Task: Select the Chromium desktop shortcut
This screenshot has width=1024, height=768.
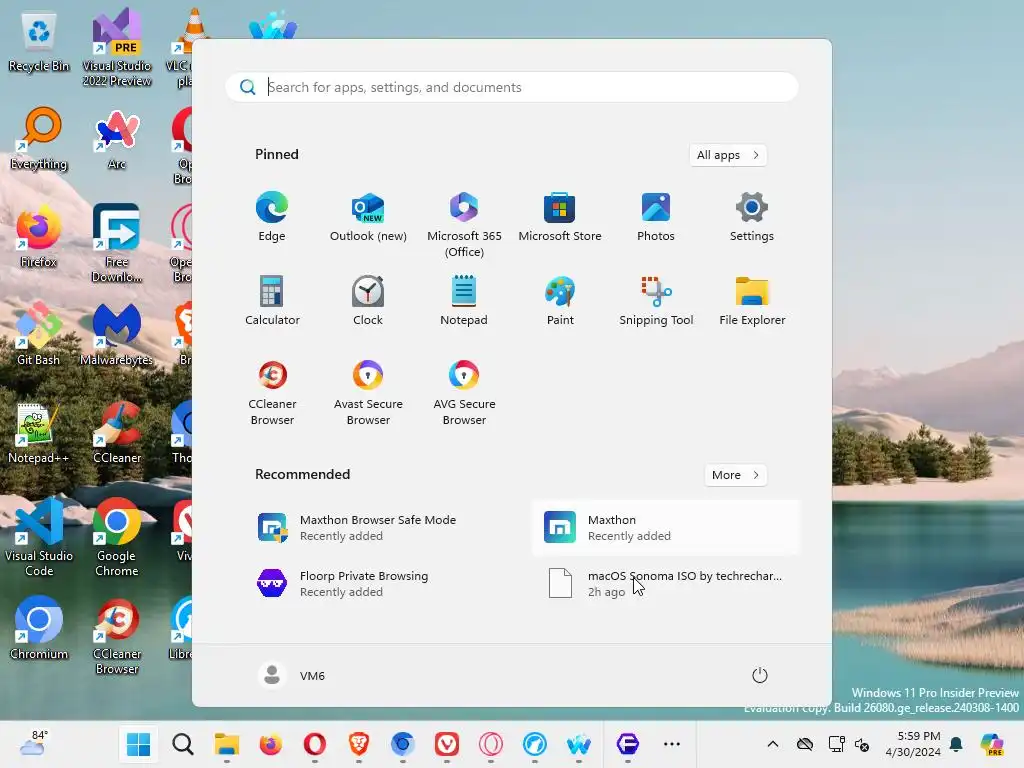Action: 39,629
